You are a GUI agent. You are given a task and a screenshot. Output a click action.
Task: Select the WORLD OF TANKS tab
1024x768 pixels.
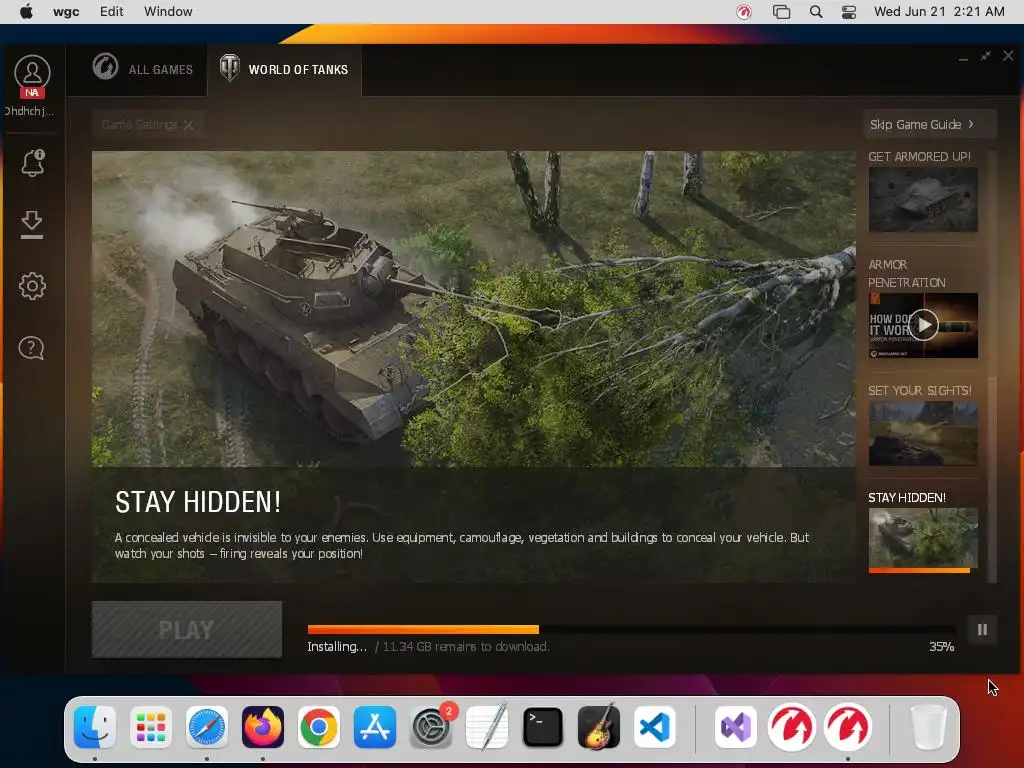pyautogui.click(x=285, y=69)
